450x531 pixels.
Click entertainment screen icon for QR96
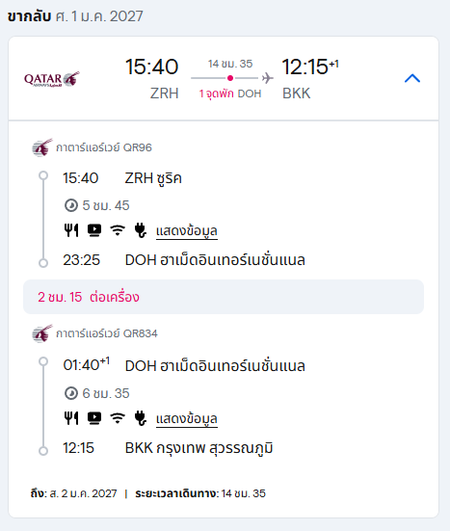(94, 230)
